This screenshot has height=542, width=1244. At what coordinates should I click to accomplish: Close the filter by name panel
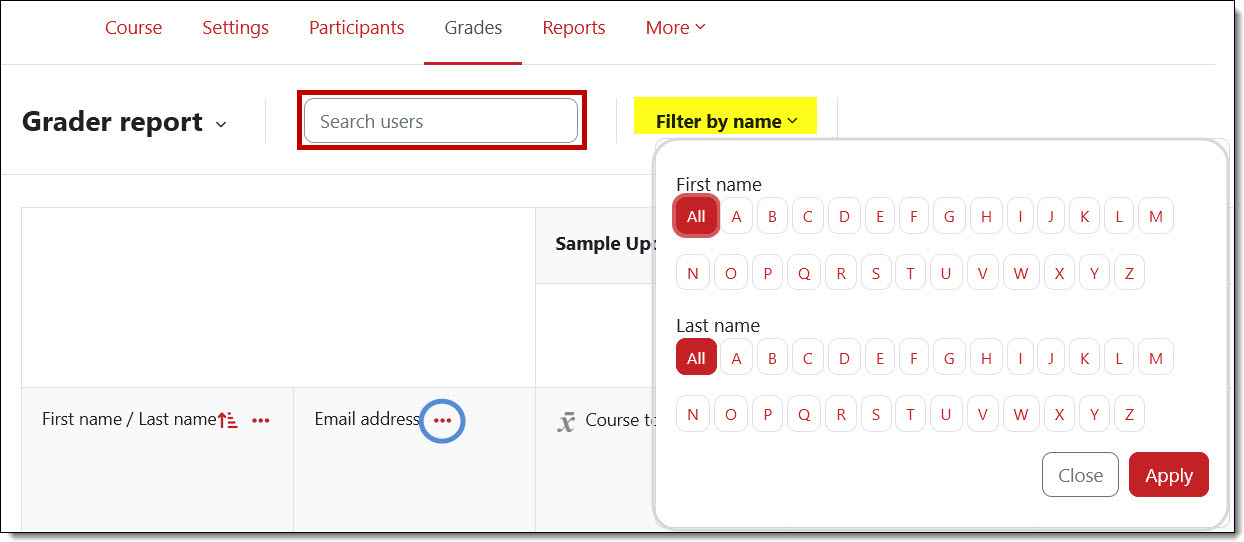(1079, 475)
